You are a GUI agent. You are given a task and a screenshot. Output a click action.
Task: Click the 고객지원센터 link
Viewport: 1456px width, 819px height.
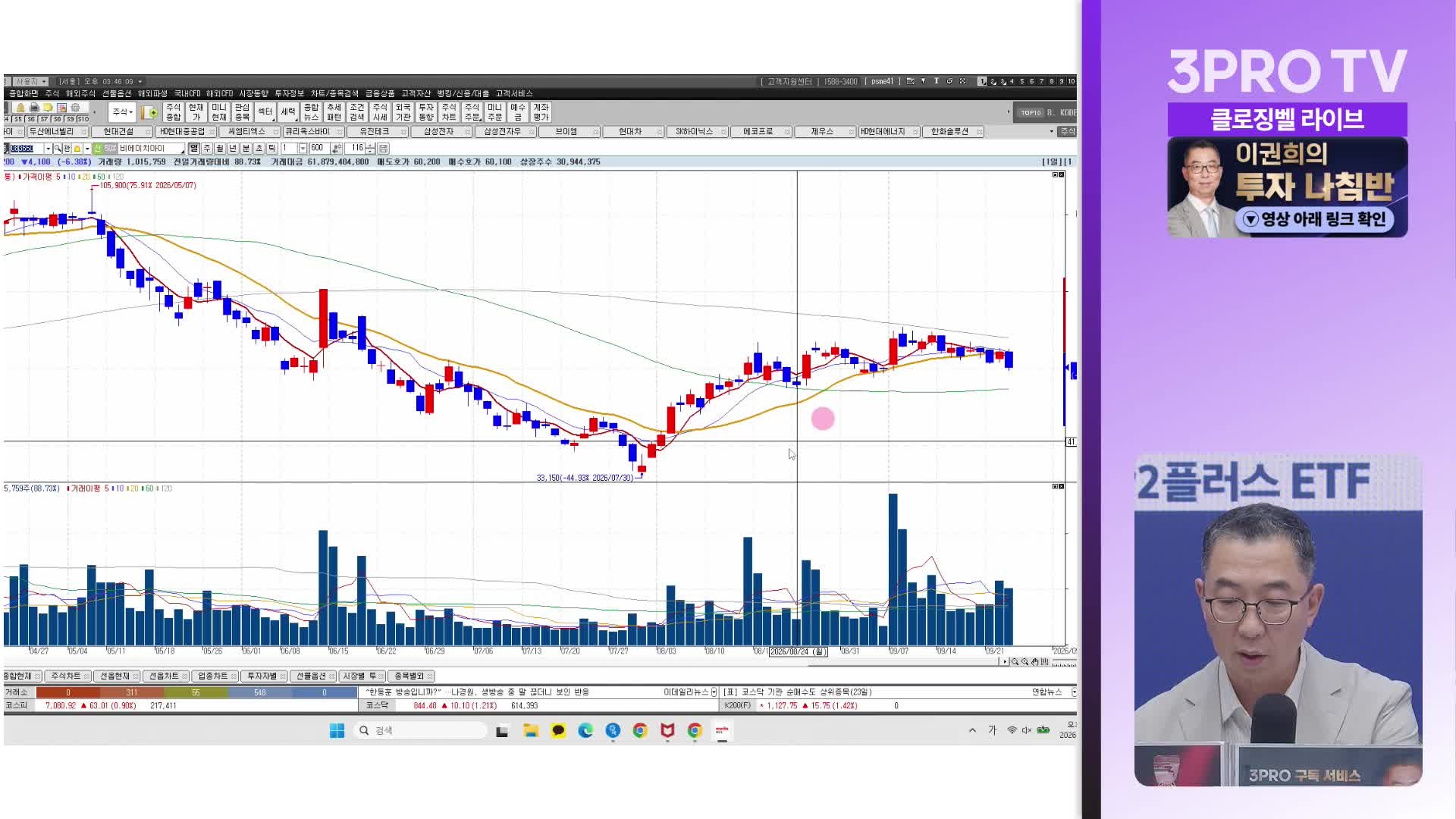(789, 81)
